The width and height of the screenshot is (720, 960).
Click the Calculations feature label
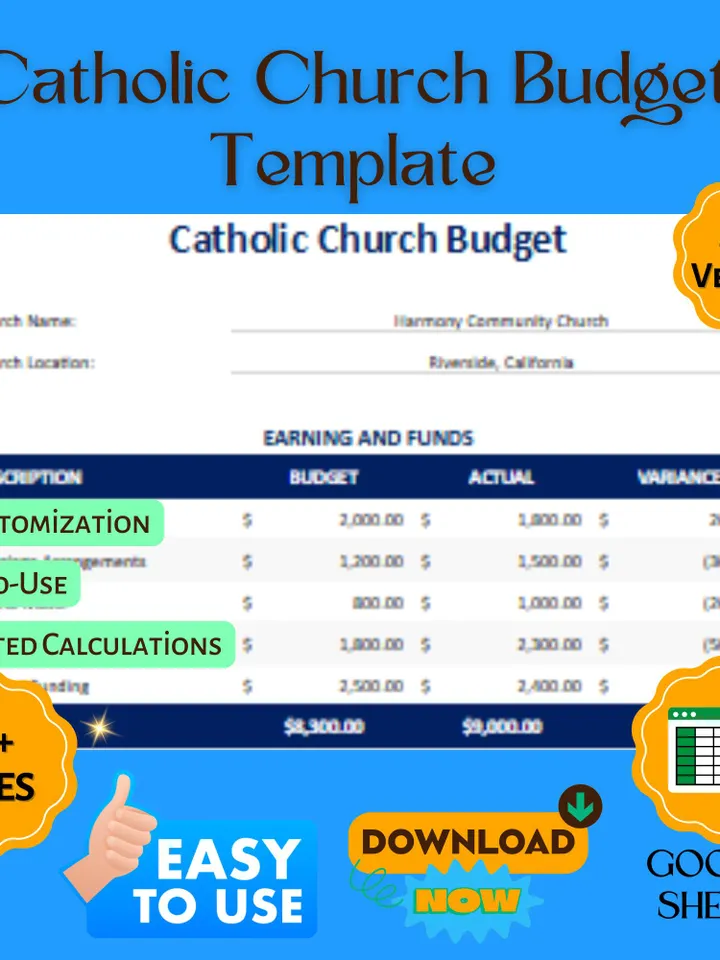tap(118, 645)
